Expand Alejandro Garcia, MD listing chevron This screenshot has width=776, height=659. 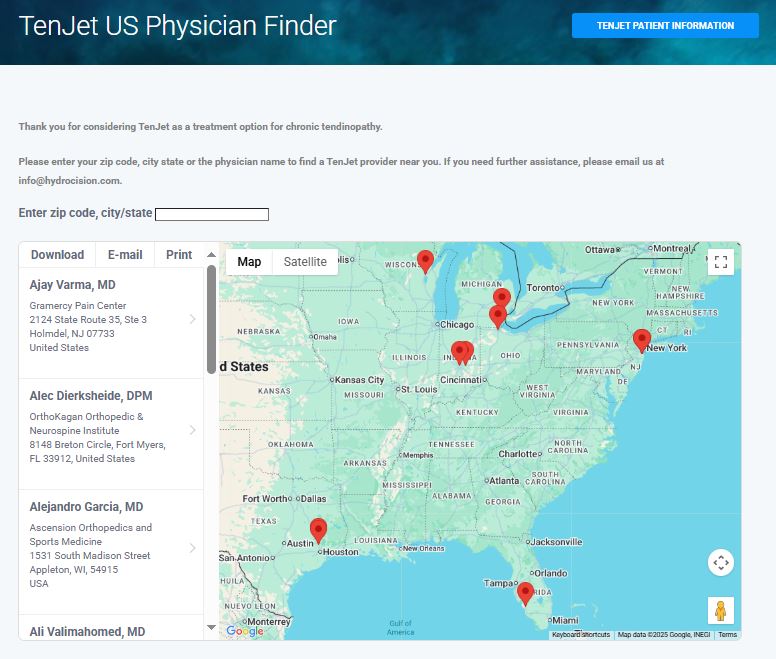[x=193, y=548]
